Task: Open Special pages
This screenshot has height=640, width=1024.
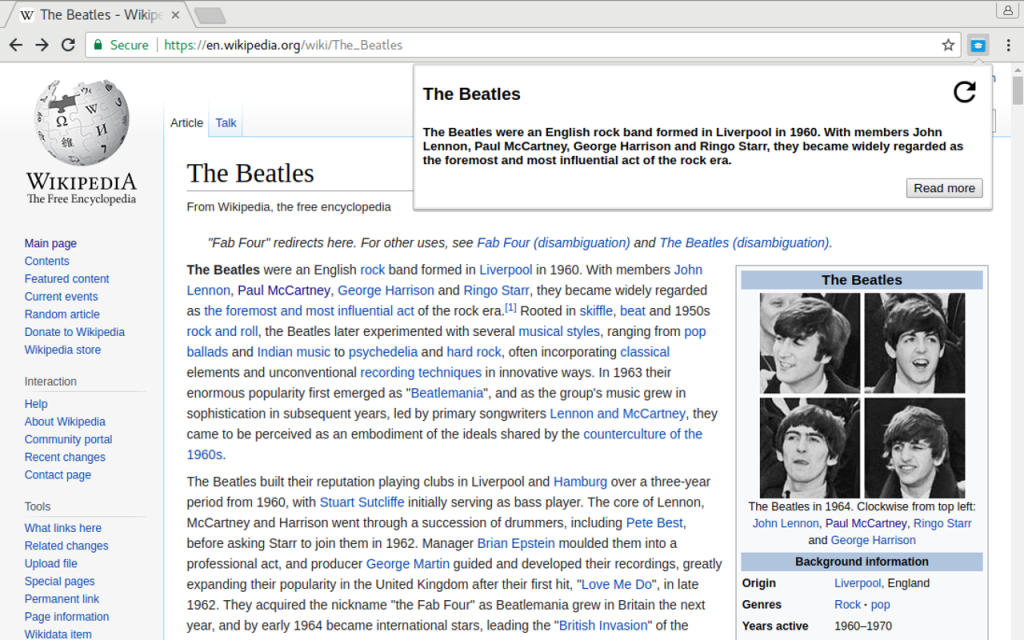Action: pyautogui.click(x=59, y=581)
